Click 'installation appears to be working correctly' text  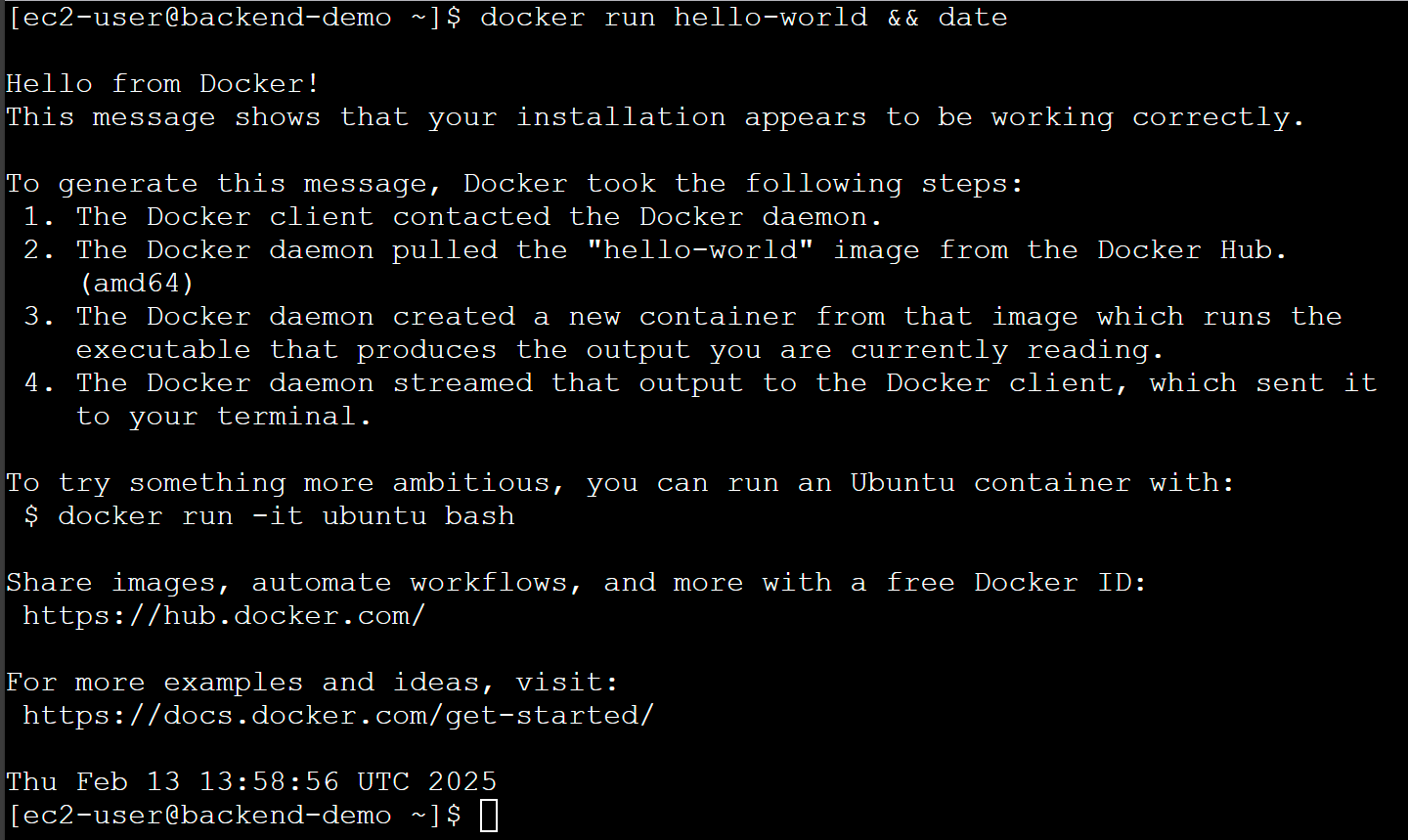[910, 117]
